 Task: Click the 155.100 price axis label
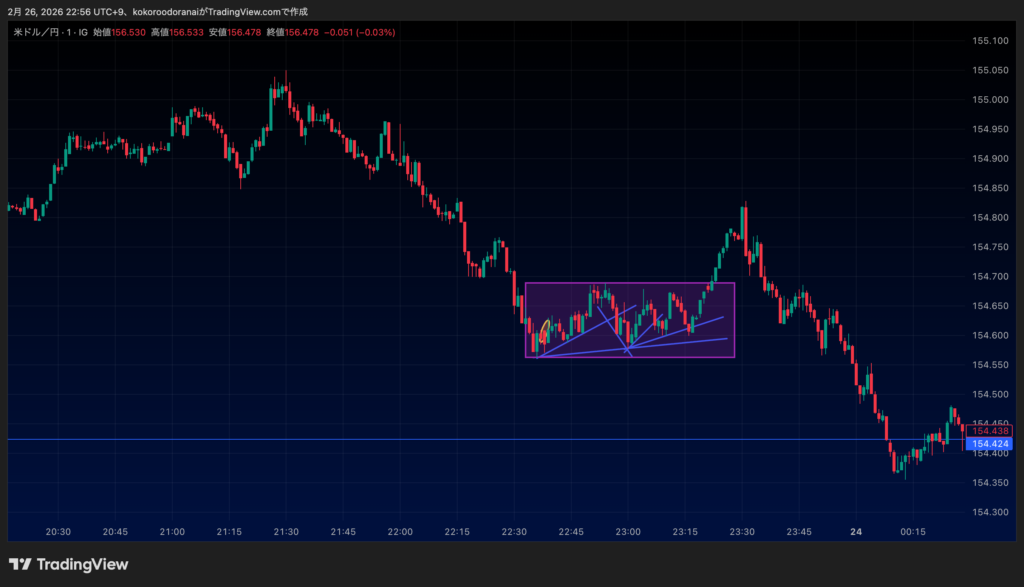989,41
